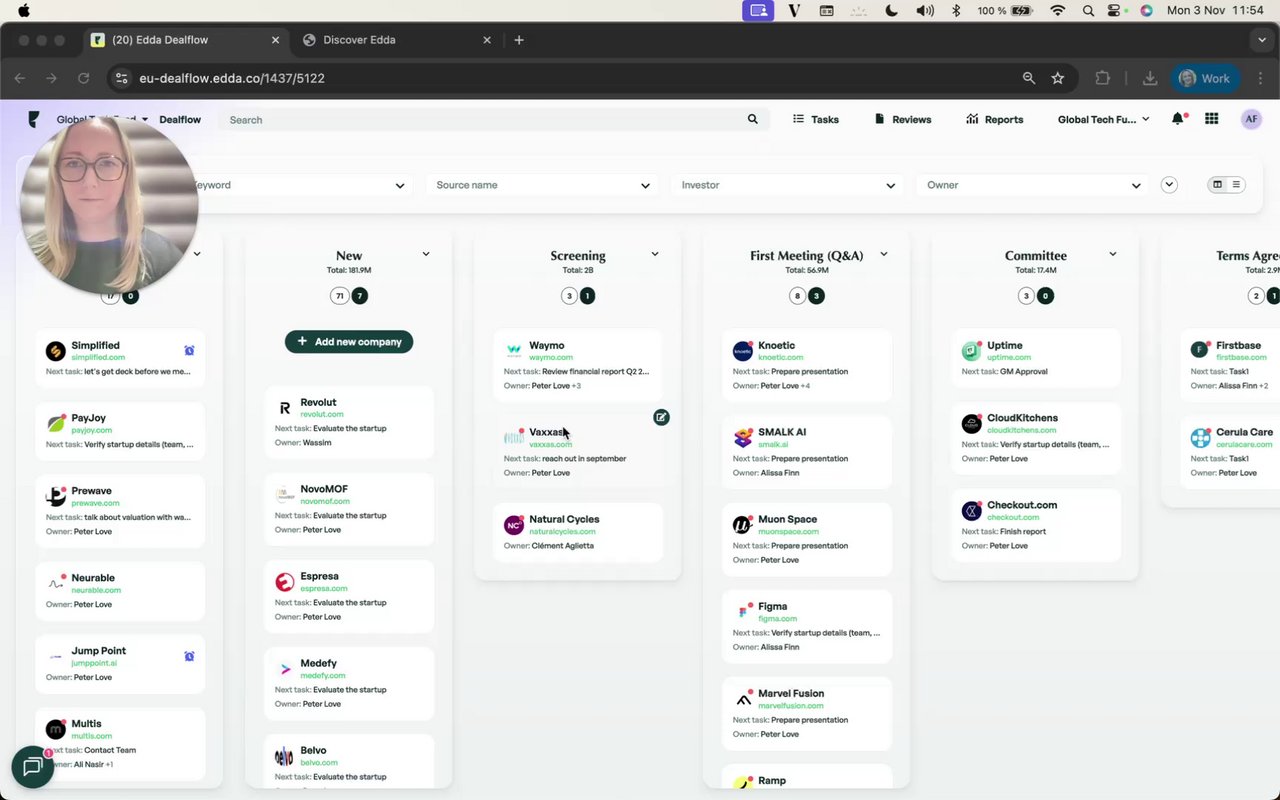Click the Checkout.com company logo
The height and width of the screenshot is (800, 1280).
pyautogui.click(x=971, y=511)
